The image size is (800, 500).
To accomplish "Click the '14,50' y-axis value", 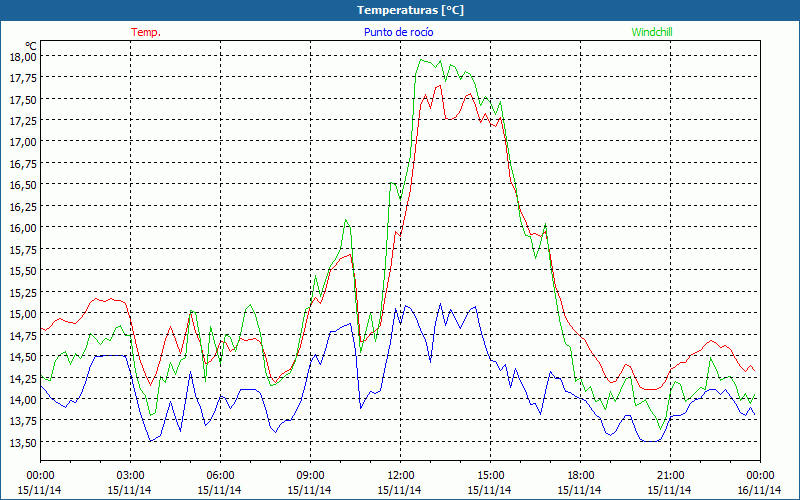I will pyautogui.click(x=23, y=357).
